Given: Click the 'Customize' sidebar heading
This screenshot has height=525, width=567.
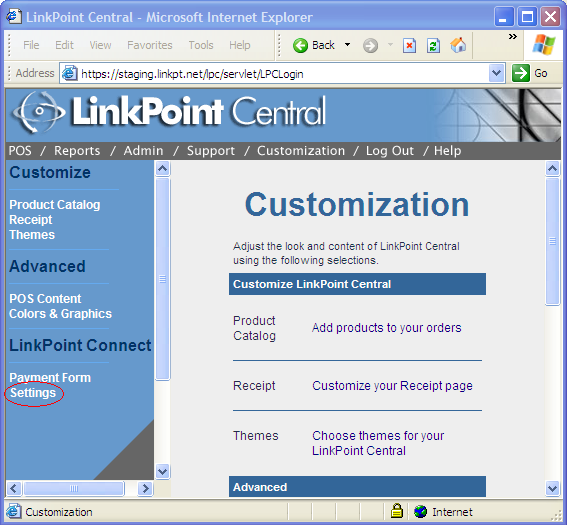Looking at the screenshot, I should coord(50,172).
